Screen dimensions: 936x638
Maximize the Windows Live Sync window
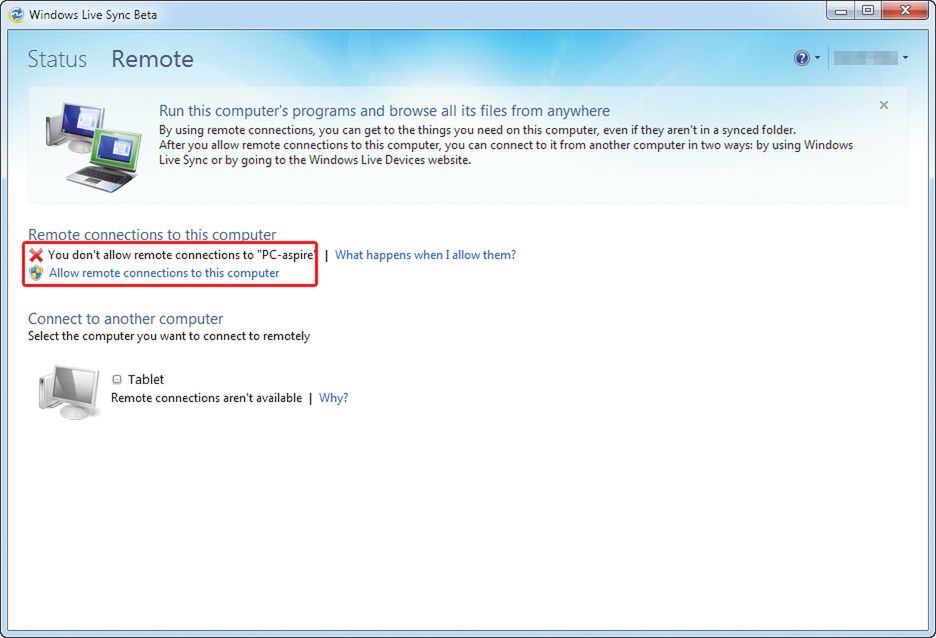coord(868,11)
